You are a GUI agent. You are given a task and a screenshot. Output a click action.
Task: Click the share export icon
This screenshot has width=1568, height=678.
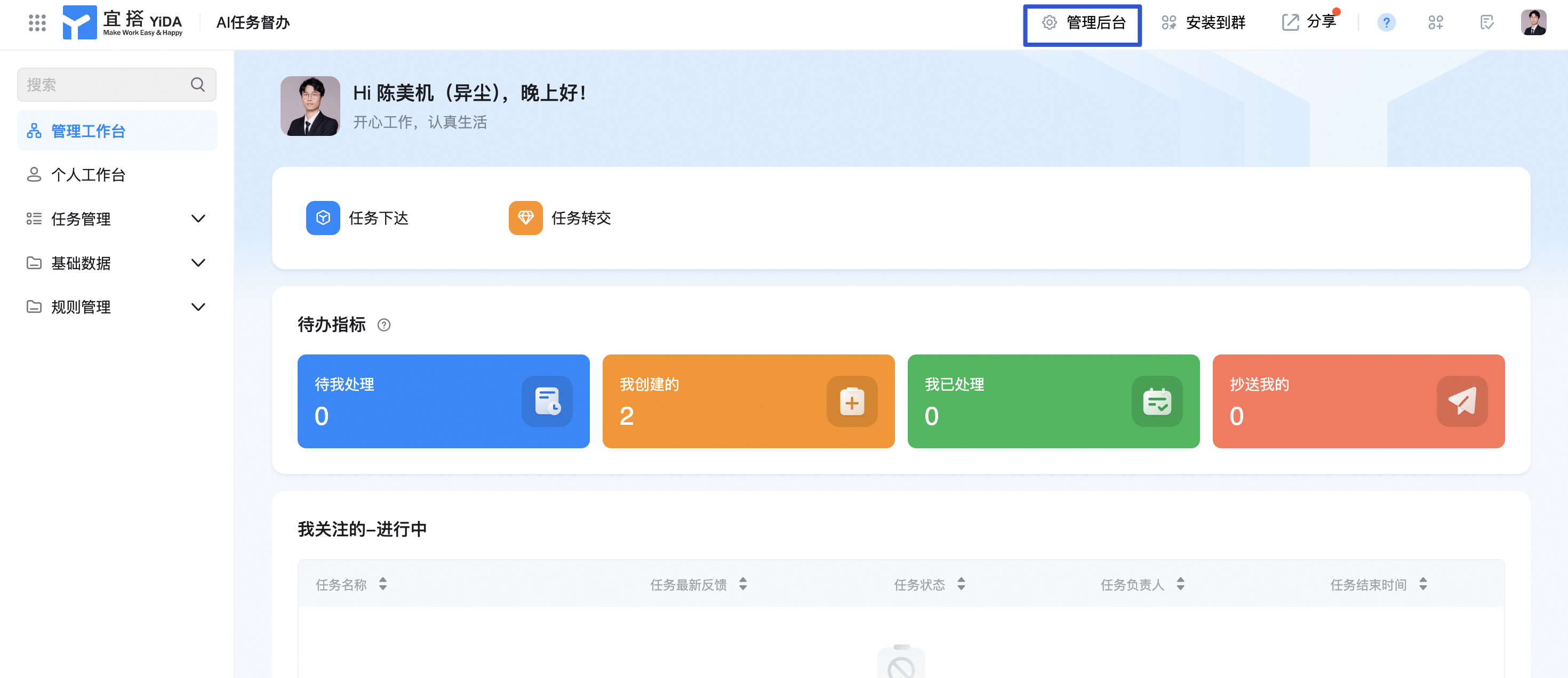click(1290, 22)
